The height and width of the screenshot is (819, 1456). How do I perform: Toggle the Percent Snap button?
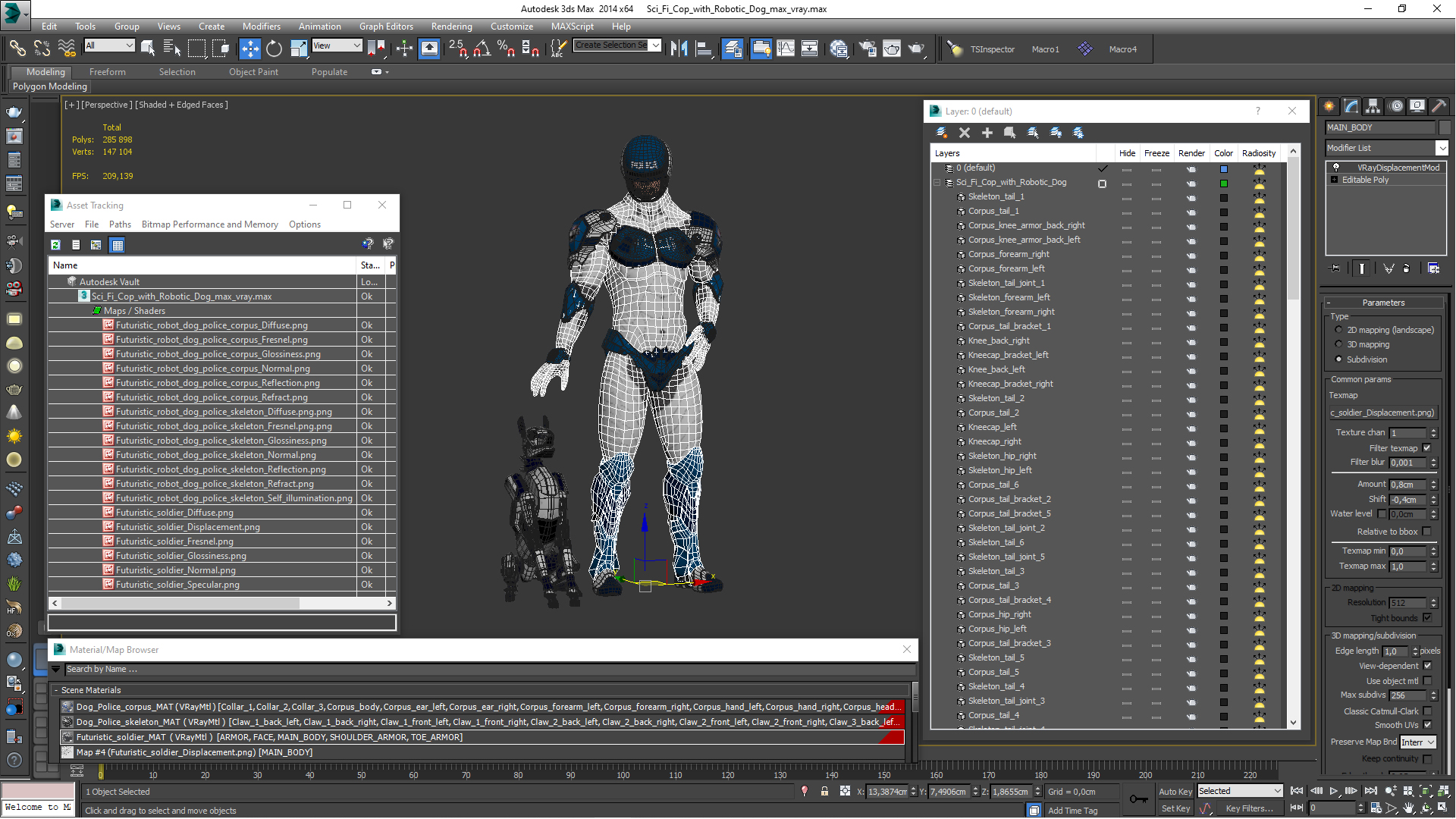[x=507, y=49]
